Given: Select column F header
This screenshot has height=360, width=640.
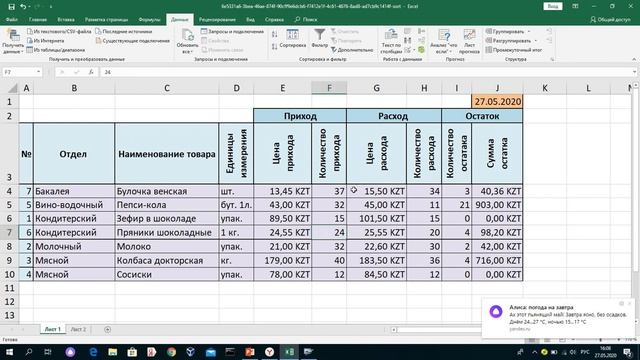Looking at the screenshot, I should [329, 88].
